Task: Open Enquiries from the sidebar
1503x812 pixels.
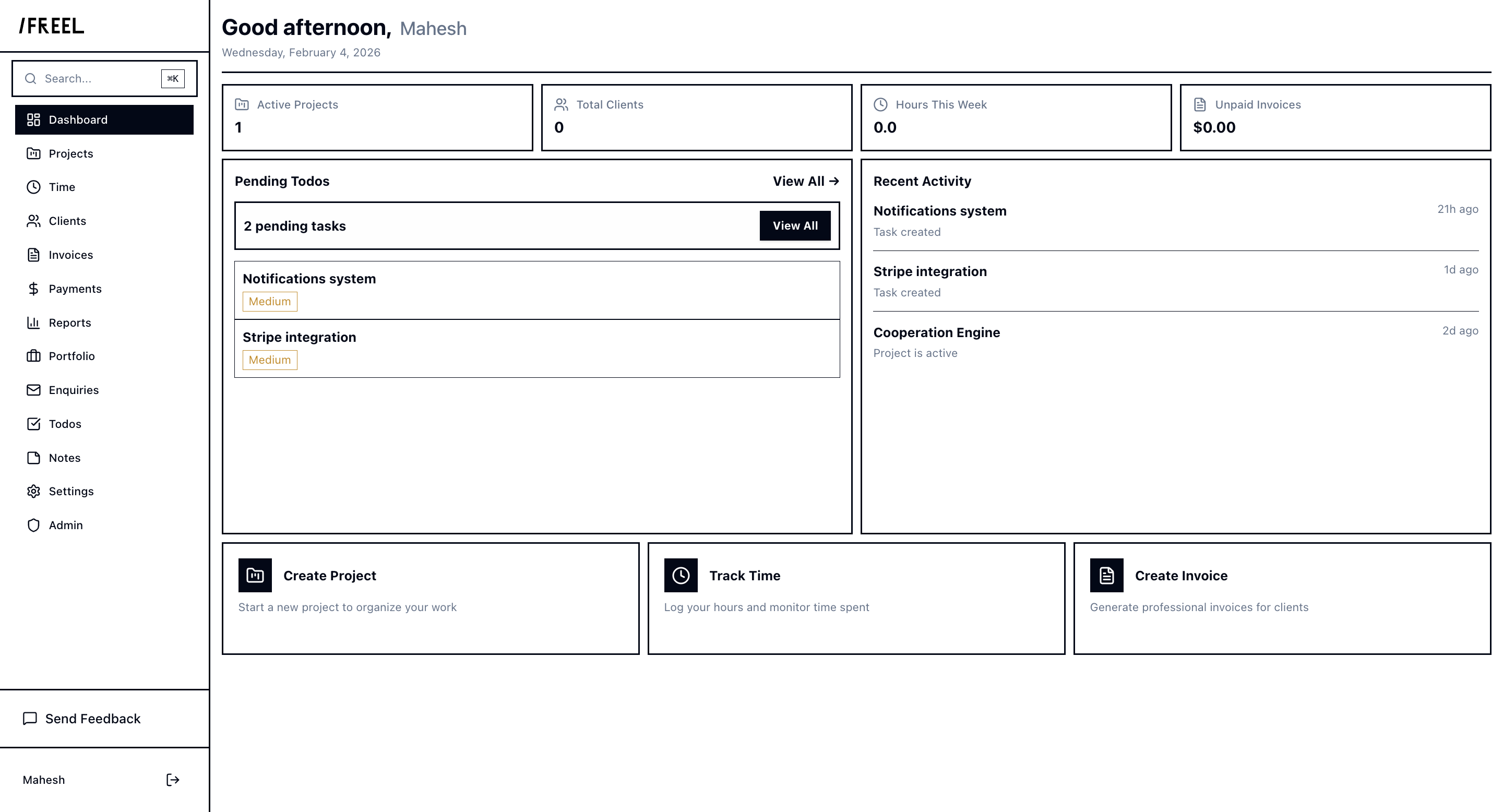Action: (74, 390)
